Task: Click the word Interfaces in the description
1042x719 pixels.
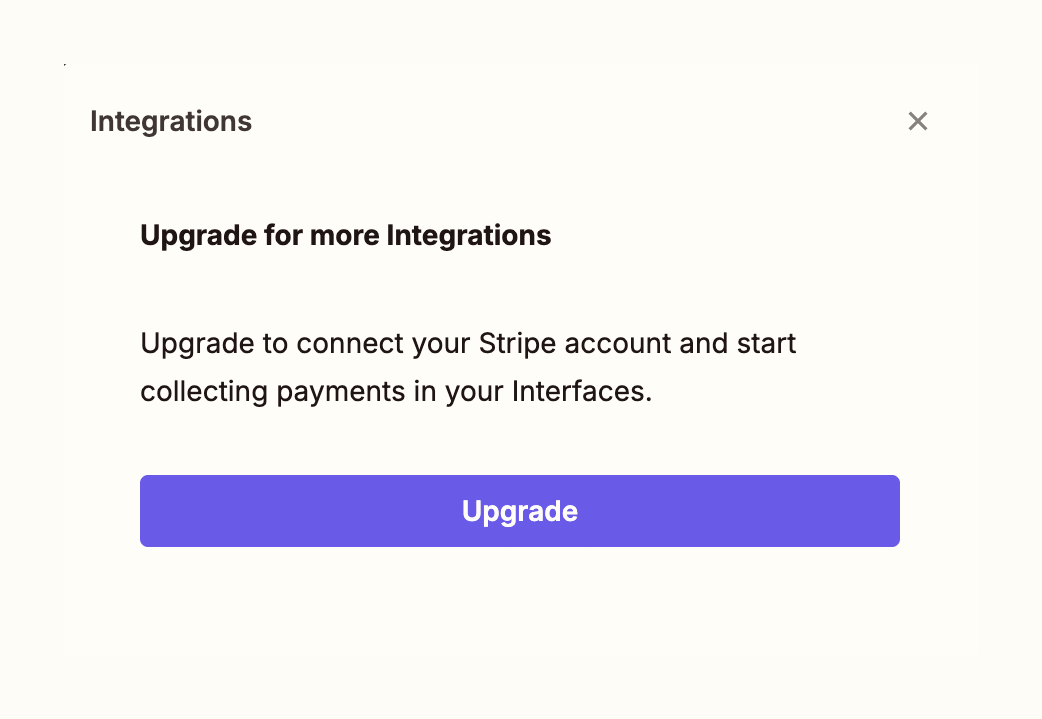Action: [581, 391]
